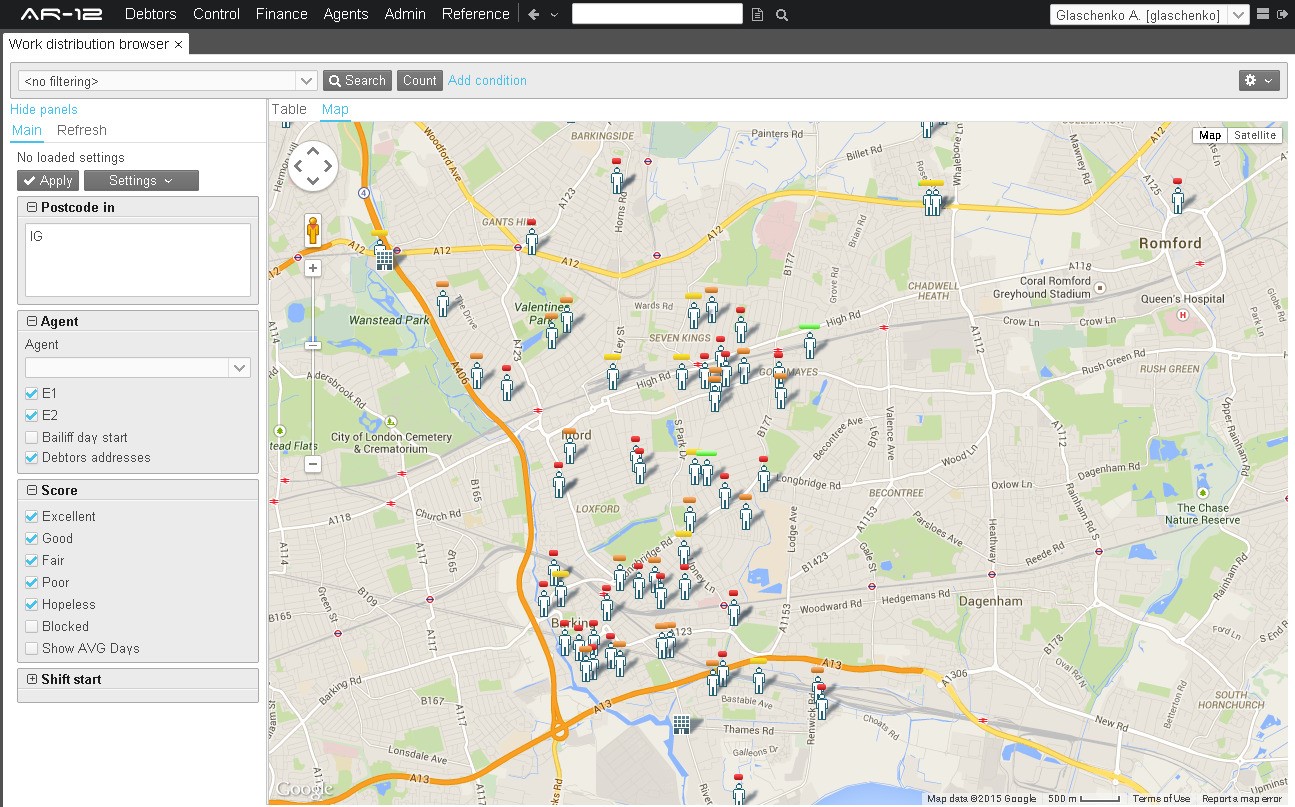Select the building marker near Thames Rd
The image size is (1295, 807).
(682, 723)
